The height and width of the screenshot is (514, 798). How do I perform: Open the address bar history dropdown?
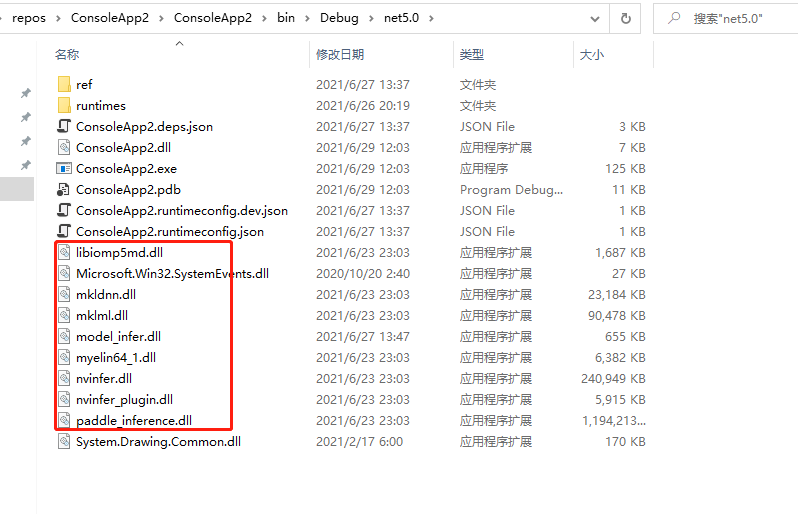coord(597,18)
